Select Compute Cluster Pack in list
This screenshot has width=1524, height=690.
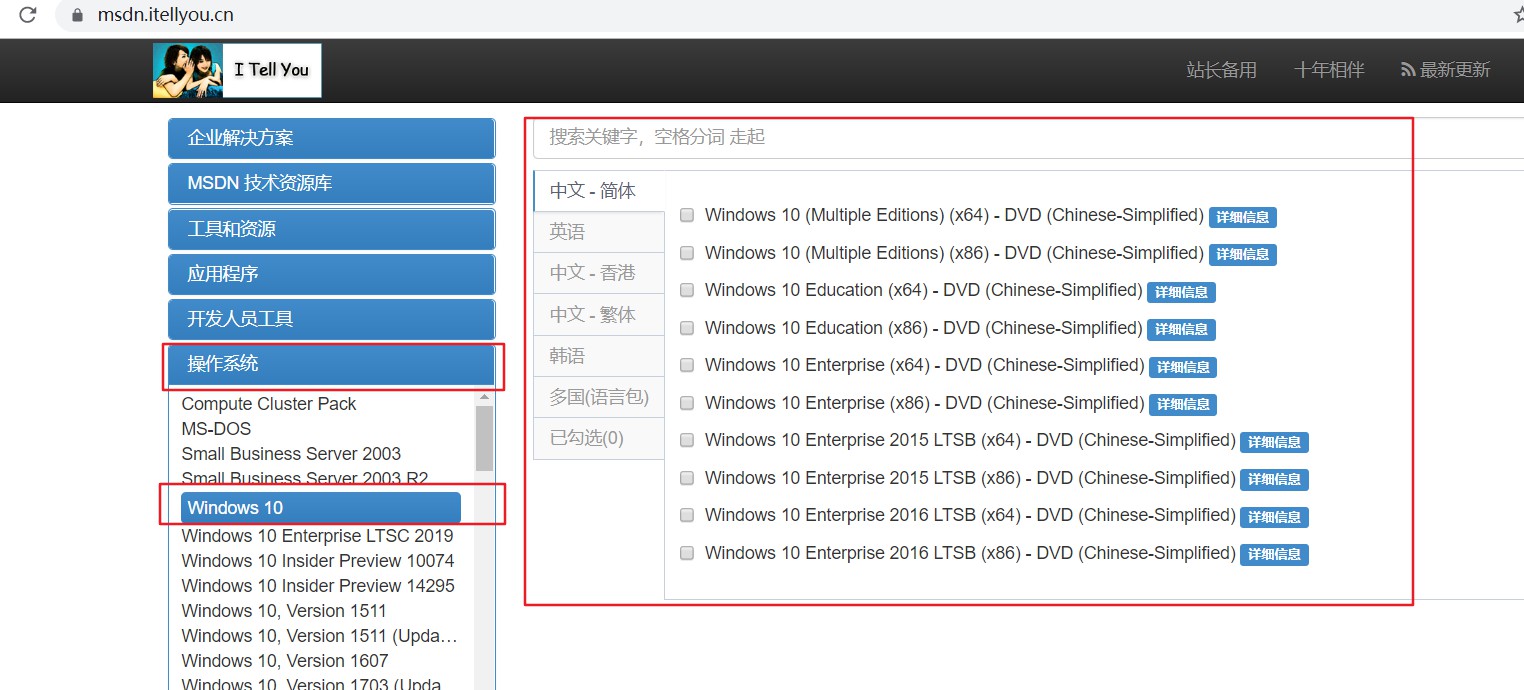(x=269, y=404)
